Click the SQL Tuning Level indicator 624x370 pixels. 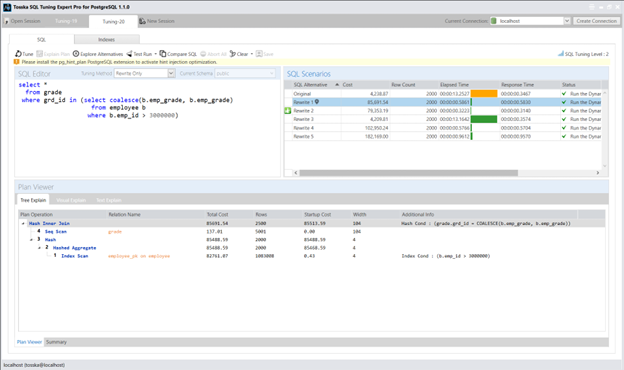583,54
